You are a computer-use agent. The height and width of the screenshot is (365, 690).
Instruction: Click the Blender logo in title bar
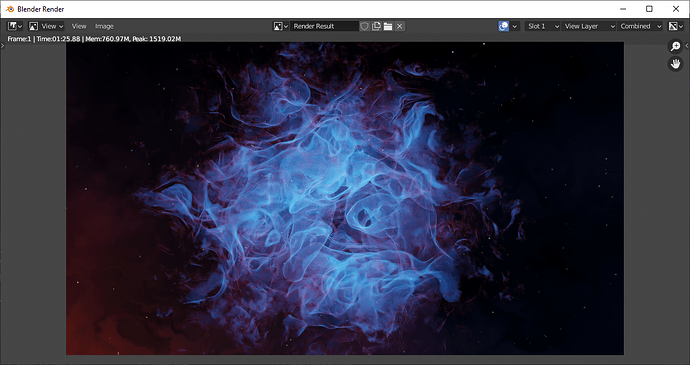[10, 9]
